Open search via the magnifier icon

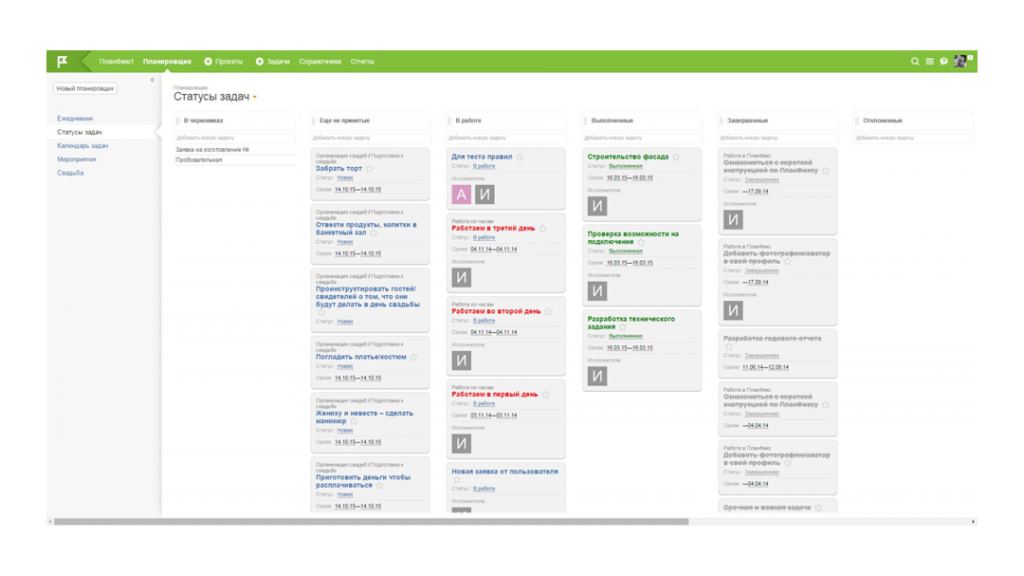click(914, 62)
